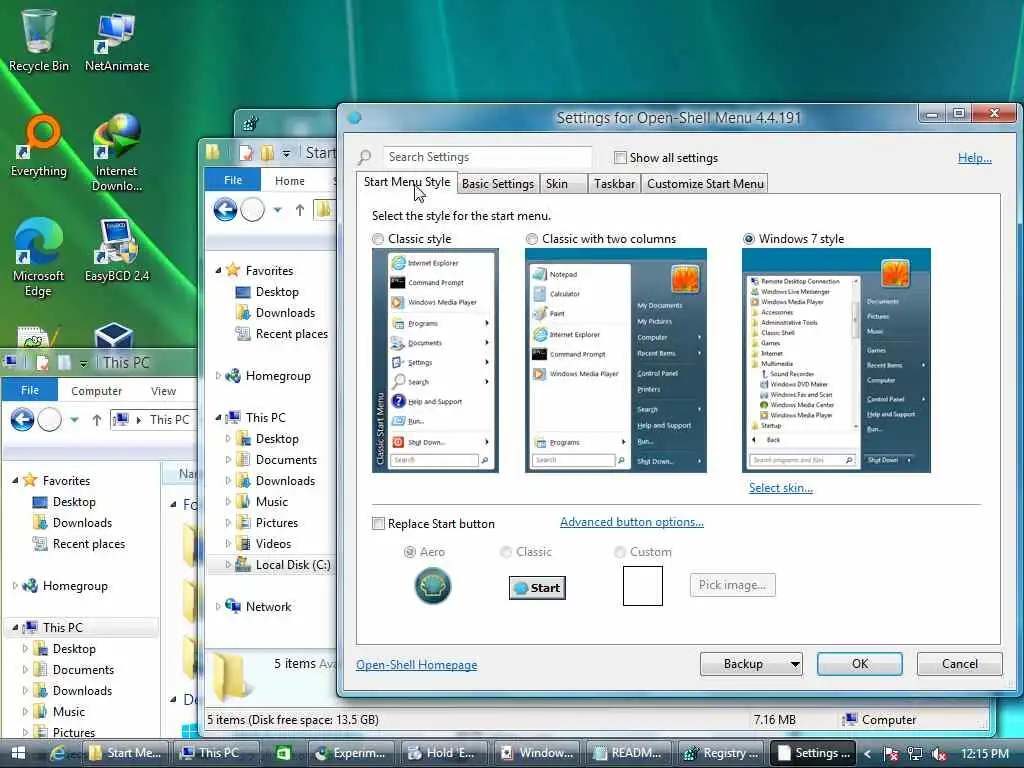Open recent locations dropdown in This PC window

click(74, 420)
